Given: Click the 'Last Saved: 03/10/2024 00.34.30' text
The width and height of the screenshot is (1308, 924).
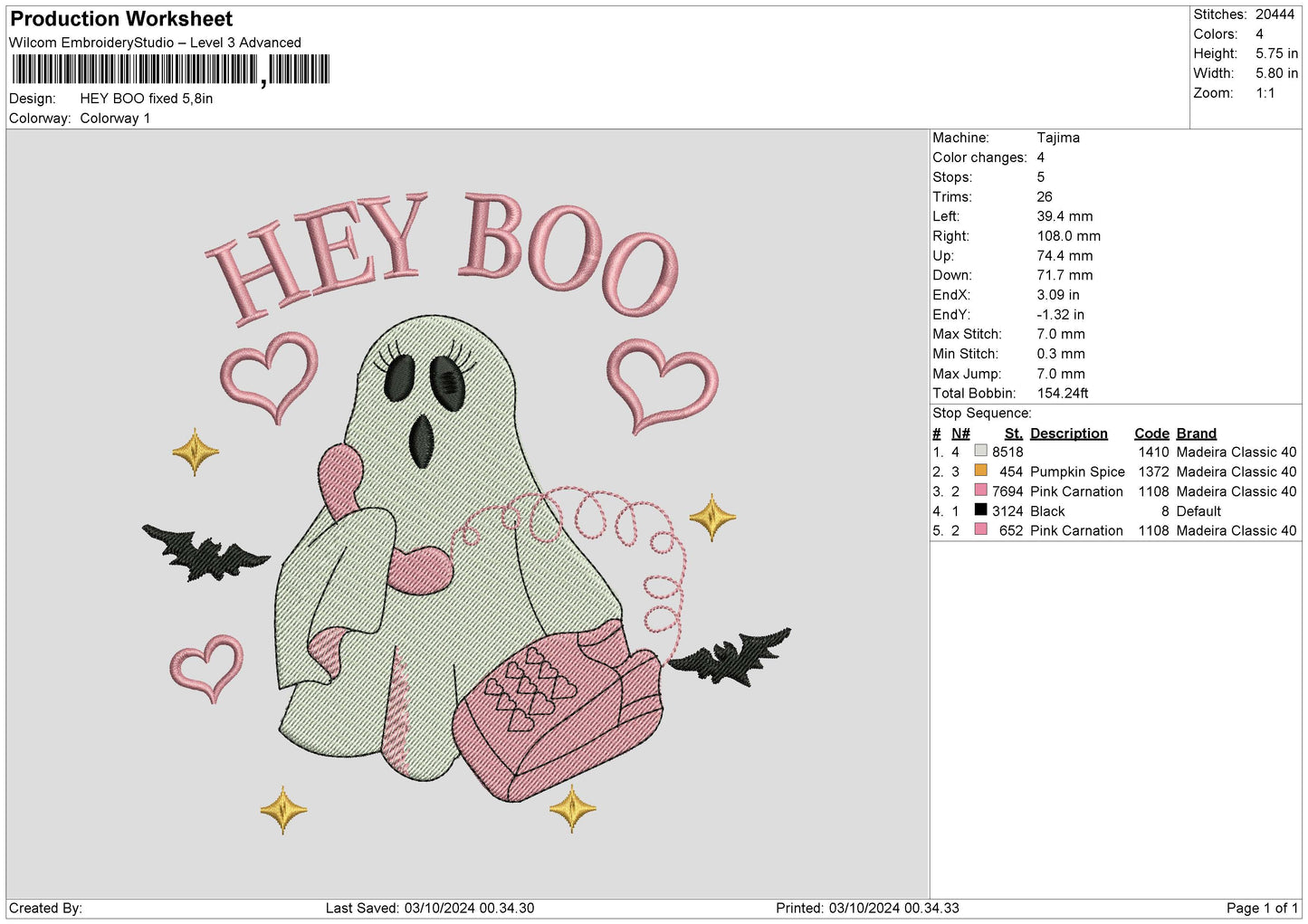Looking at the screenshot, I should 430,908.
